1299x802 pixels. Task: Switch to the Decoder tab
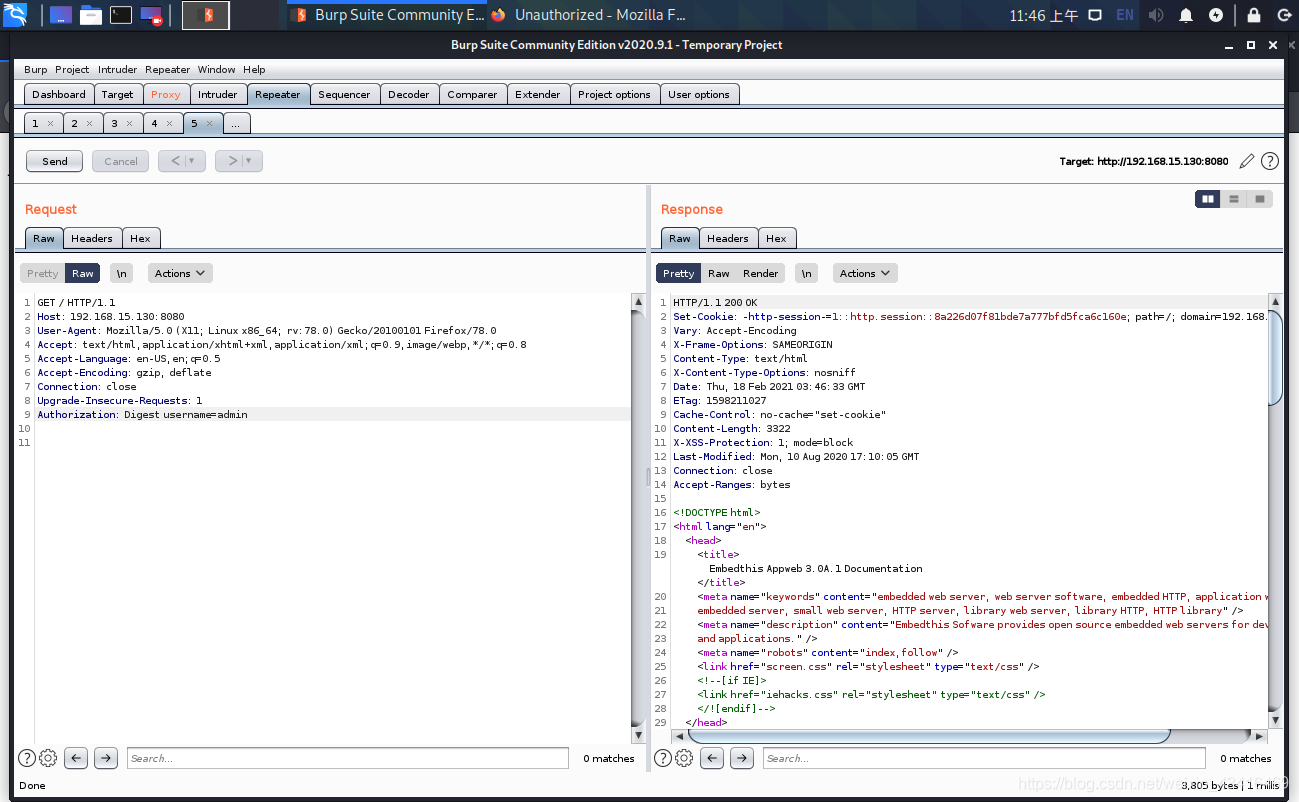click(409, 94)
